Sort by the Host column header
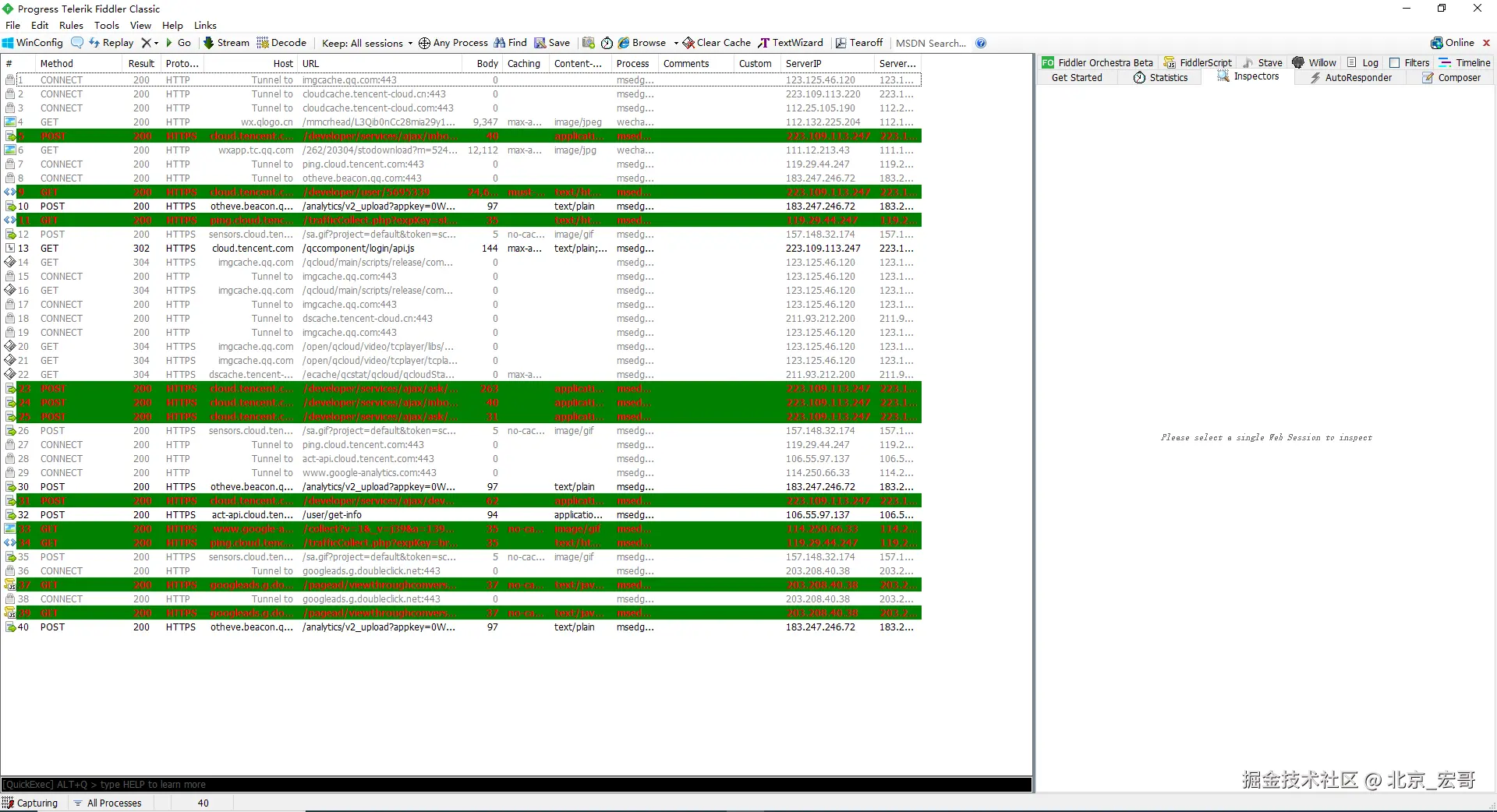 tap(251, 63)
